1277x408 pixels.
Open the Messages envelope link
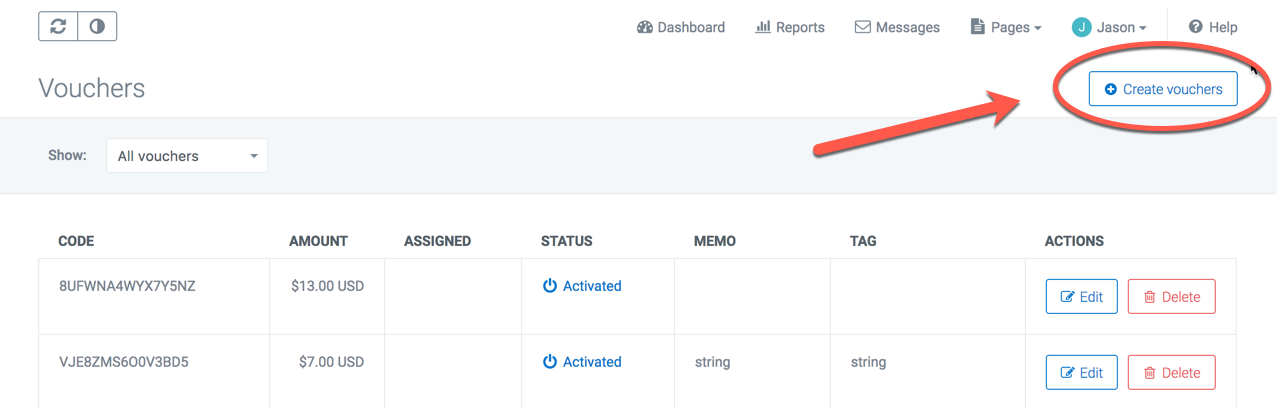pos(897,27)
